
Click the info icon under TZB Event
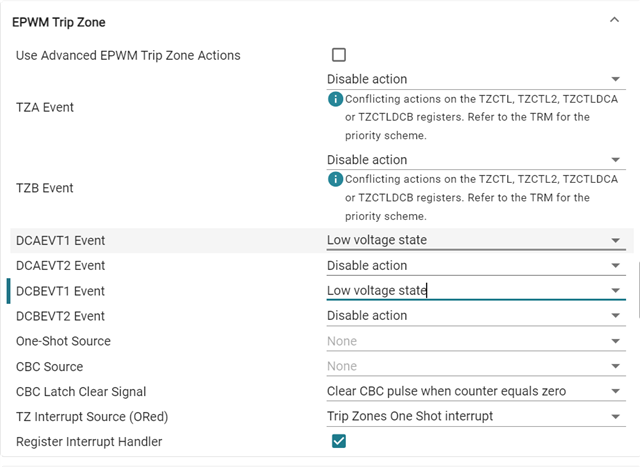point(335,179)
